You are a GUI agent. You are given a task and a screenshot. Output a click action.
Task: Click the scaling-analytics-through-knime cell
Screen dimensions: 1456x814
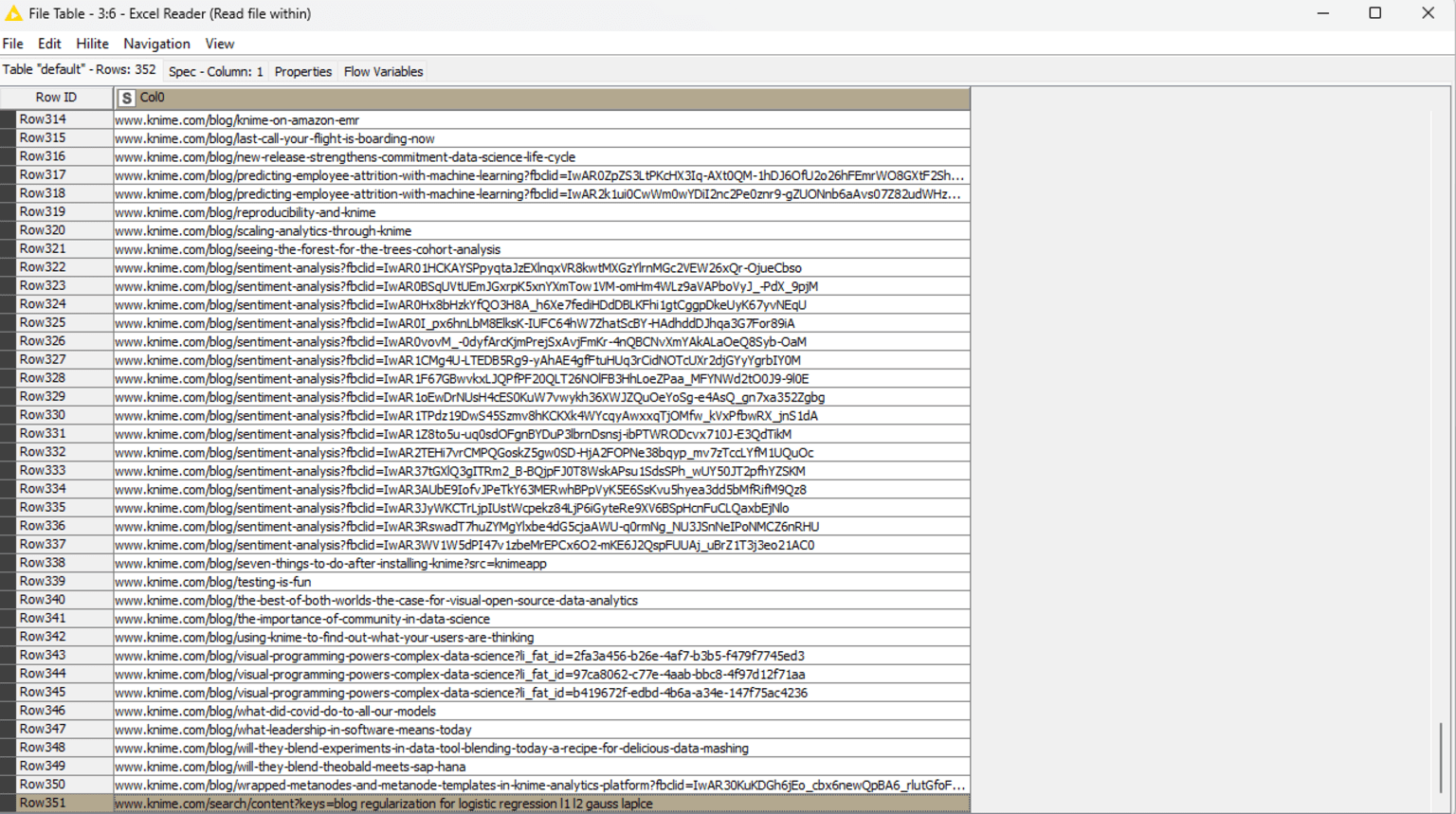point(542,231)
